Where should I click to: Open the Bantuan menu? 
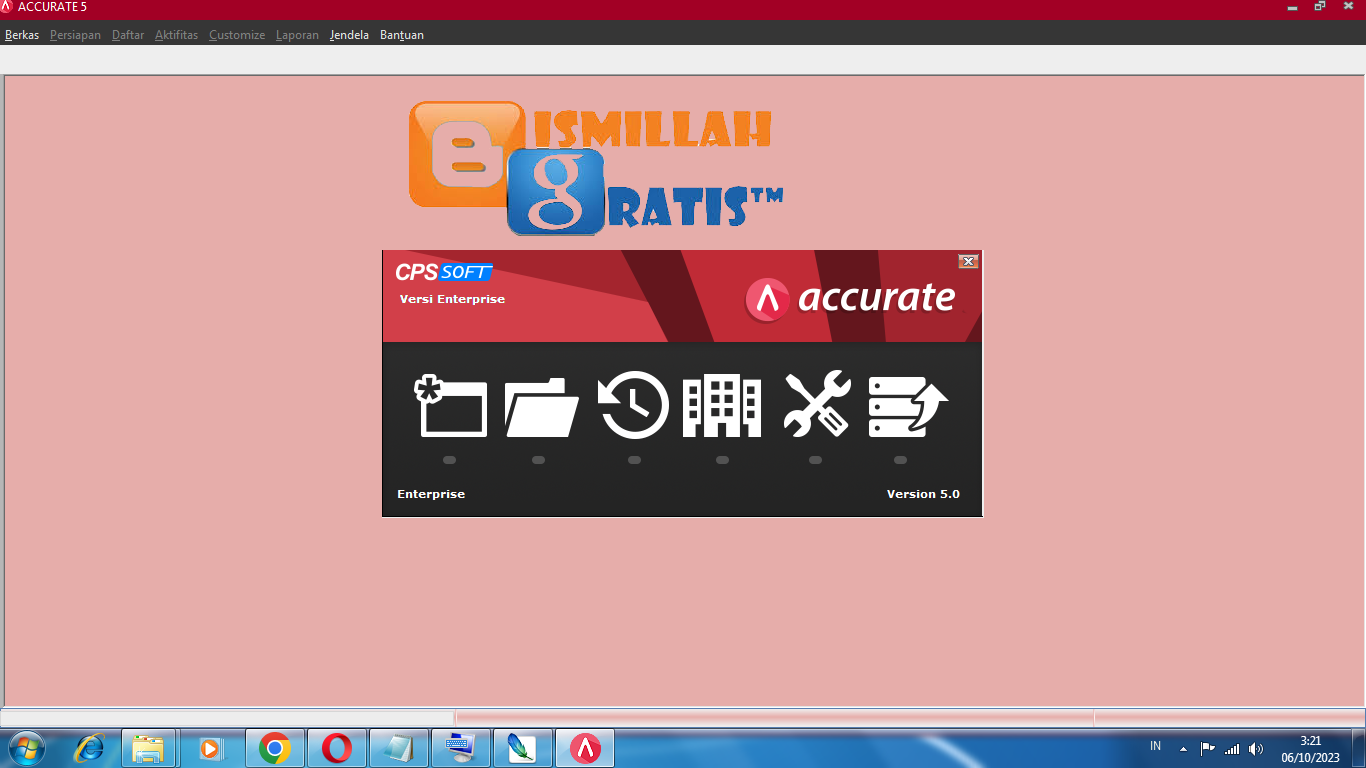point(402,35)
